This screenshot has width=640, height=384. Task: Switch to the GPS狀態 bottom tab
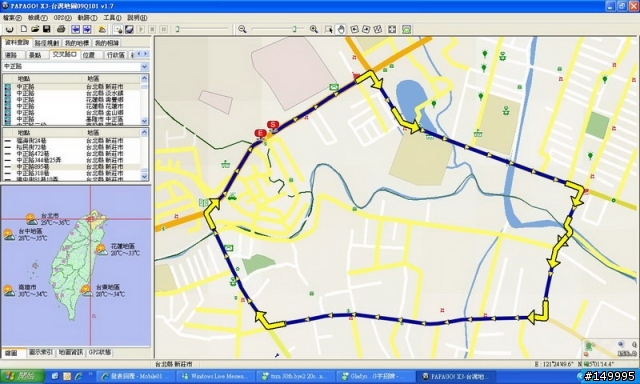100,352
